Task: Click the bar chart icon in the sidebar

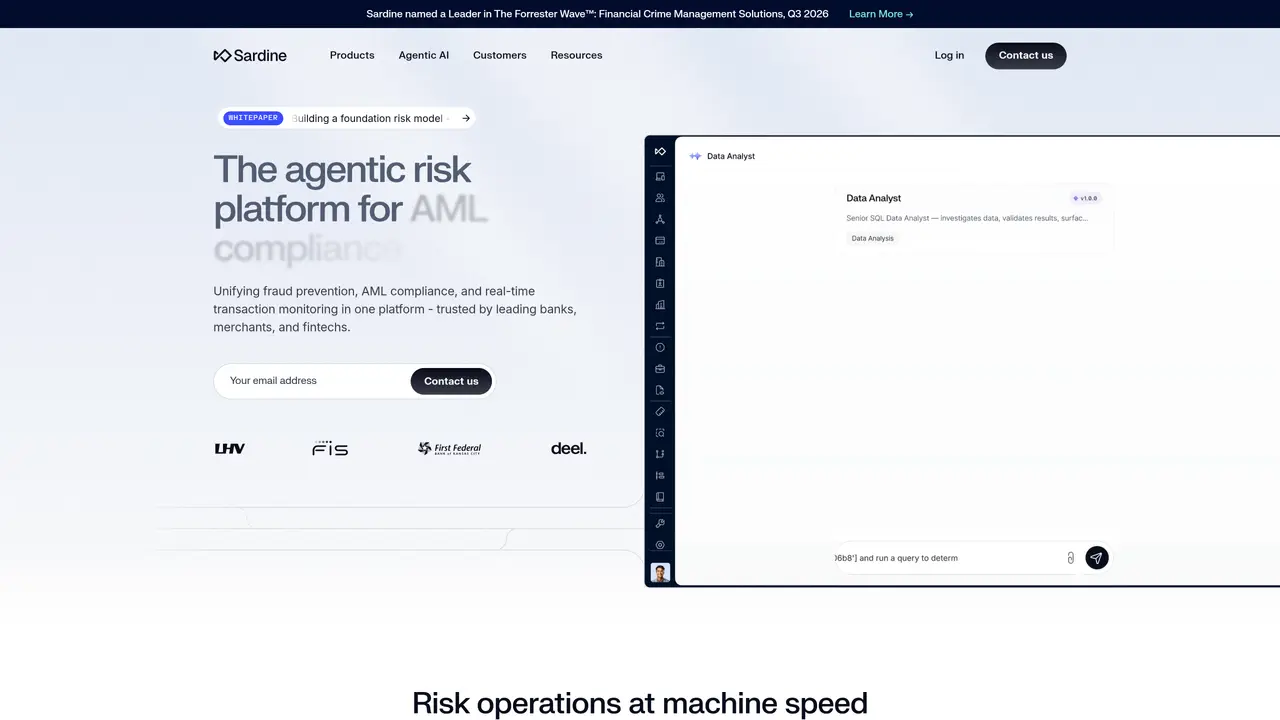Action: [x=660, y=305]
